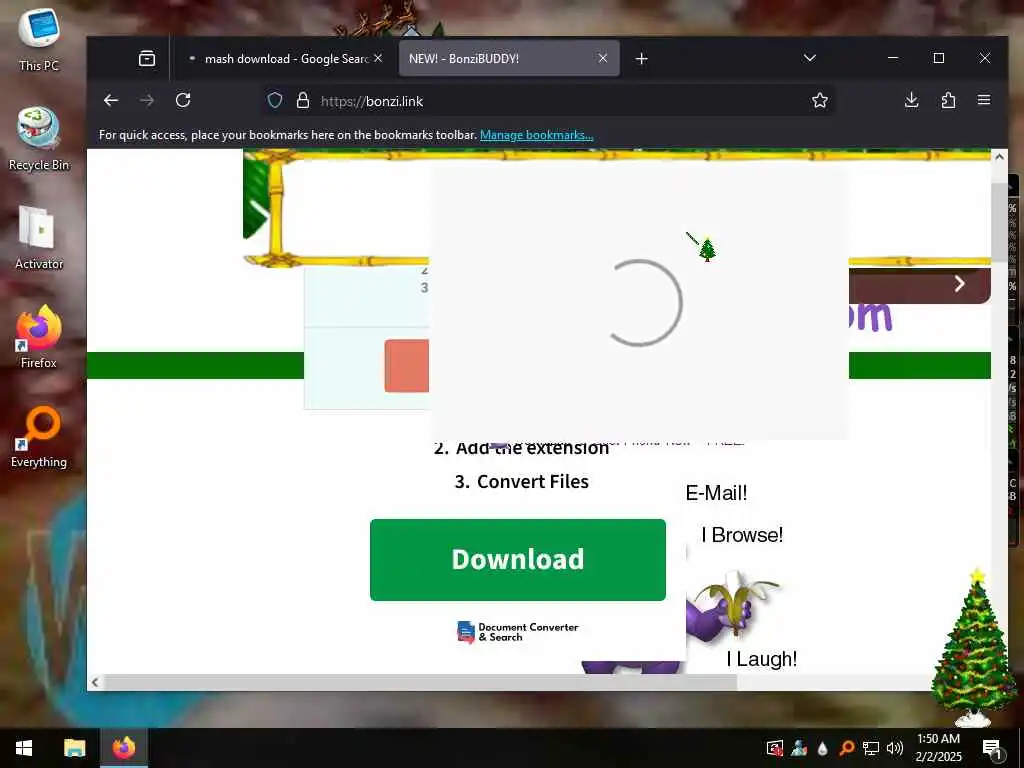Click the "I Laugh!" text

[762, 659]
